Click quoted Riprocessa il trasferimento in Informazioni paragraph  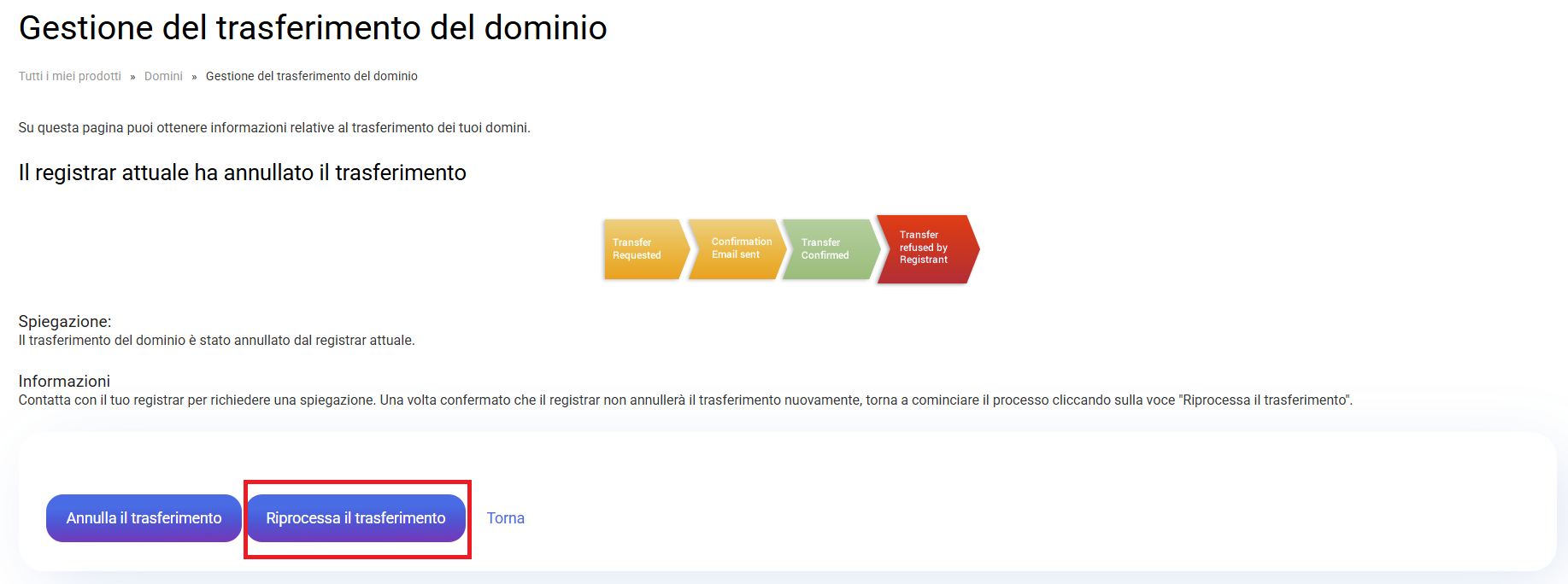click(x=1265, y=400)
